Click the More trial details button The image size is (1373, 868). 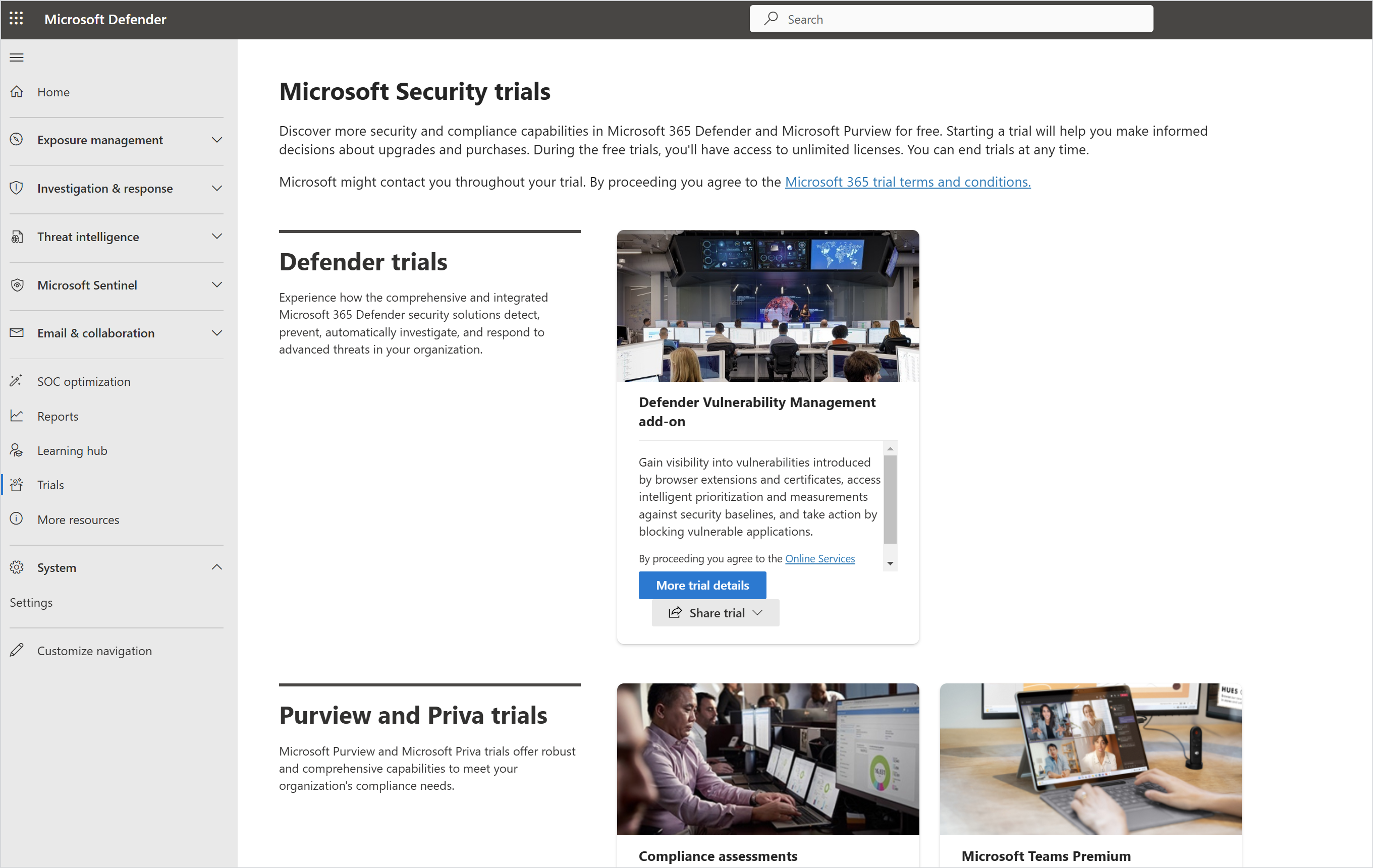(702, 586)
